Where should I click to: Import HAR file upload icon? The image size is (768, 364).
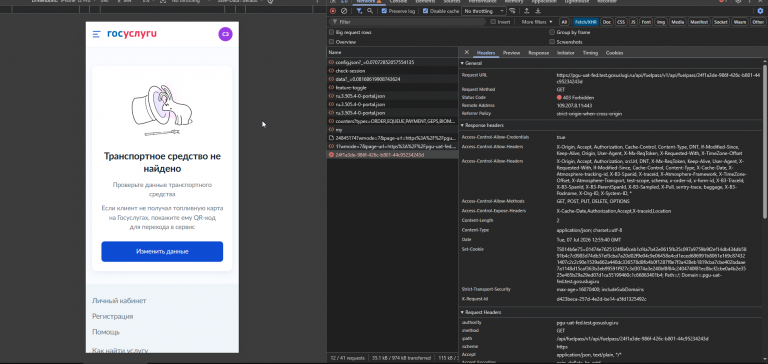527,11
